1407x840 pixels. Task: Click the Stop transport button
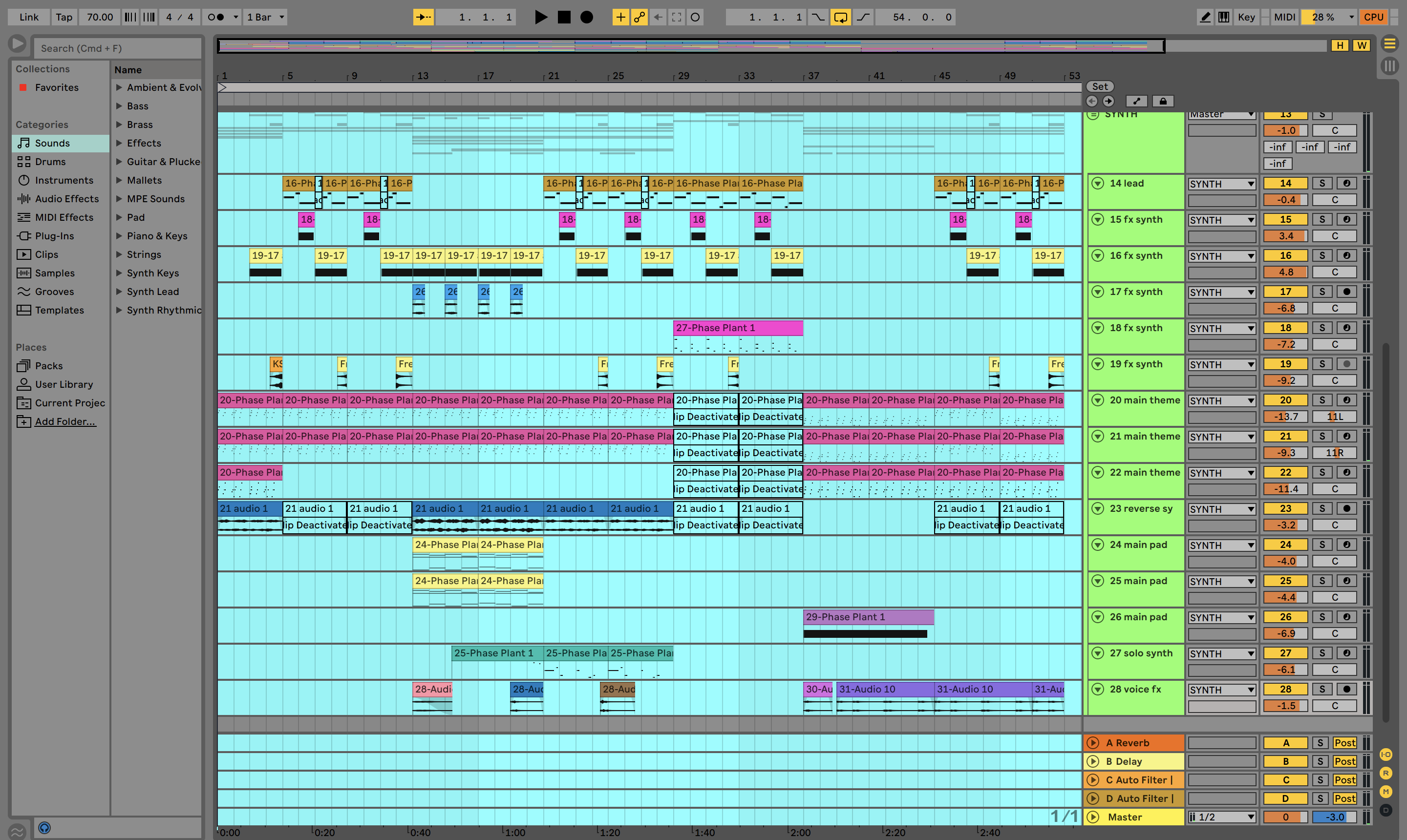click(564, 17)
